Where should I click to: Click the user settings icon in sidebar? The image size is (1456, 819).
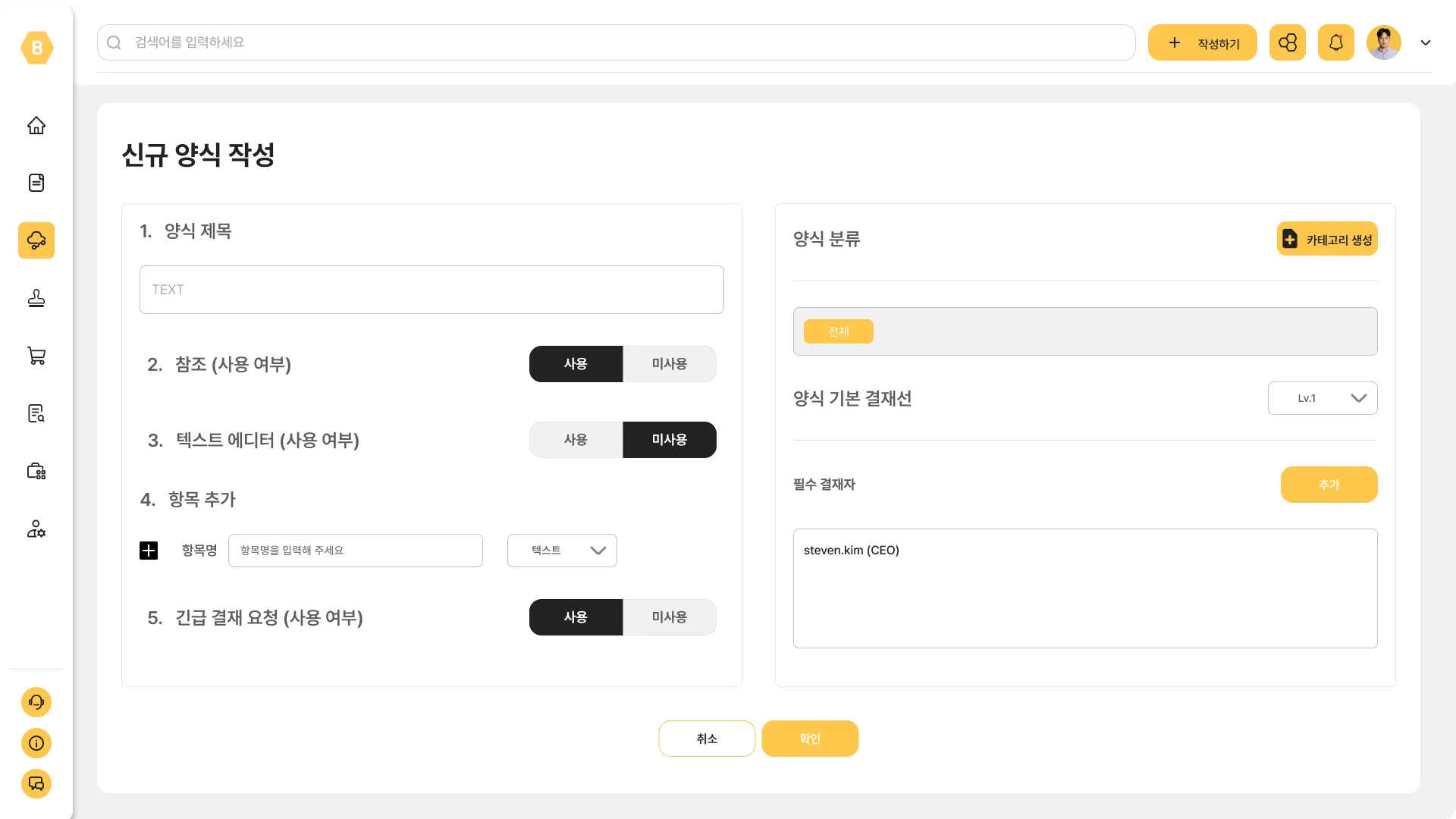point(36,529)
